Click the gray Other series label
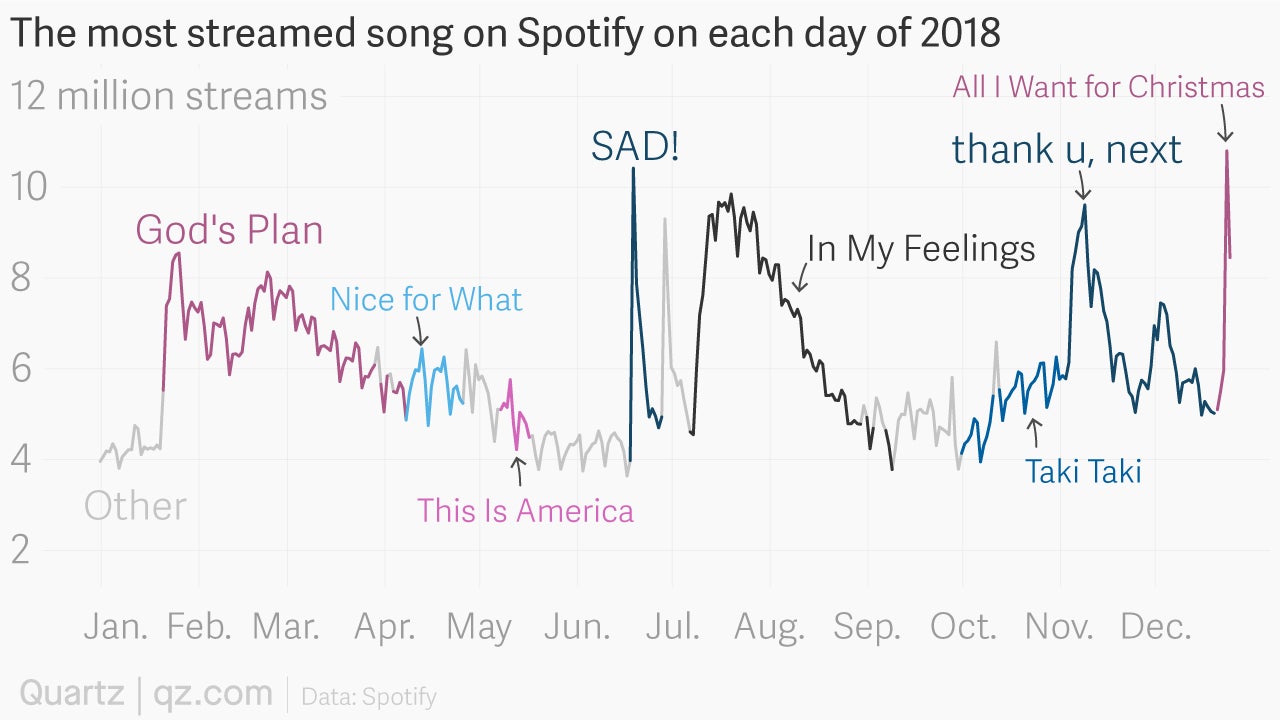1280x720 pixels. tap(135, 506)
